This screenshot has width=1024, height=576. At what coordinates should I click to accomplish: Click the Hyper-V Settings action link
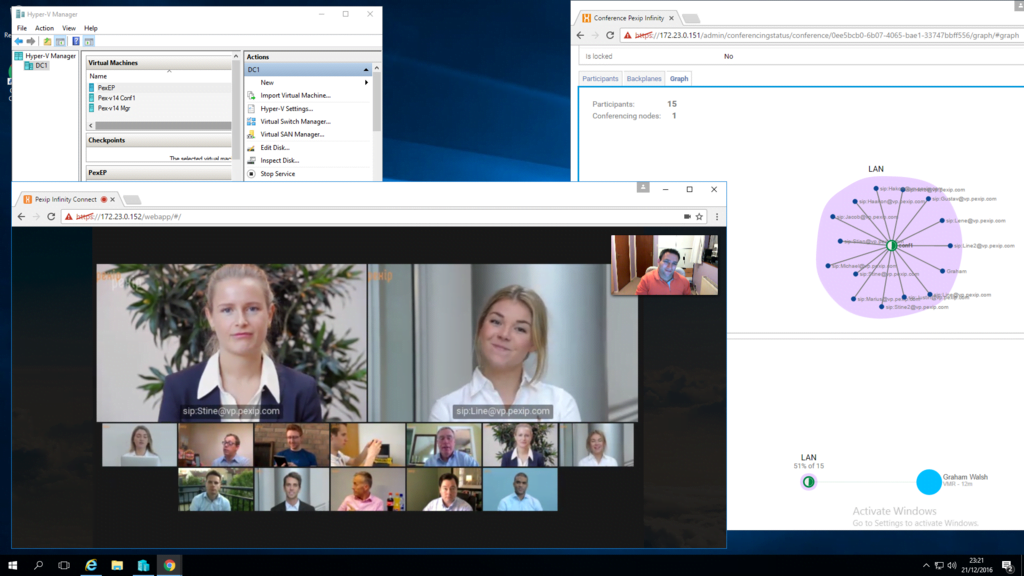click(x=286, y=108)
